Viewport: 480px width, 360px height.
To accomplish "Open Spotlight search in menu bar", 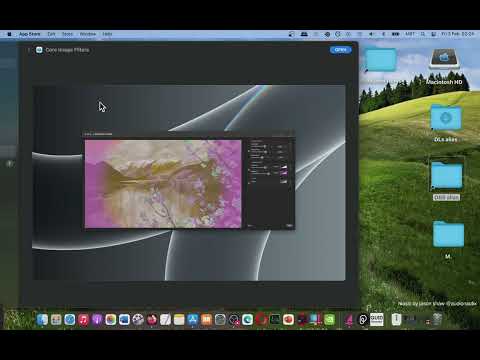I will pos(423,34).
